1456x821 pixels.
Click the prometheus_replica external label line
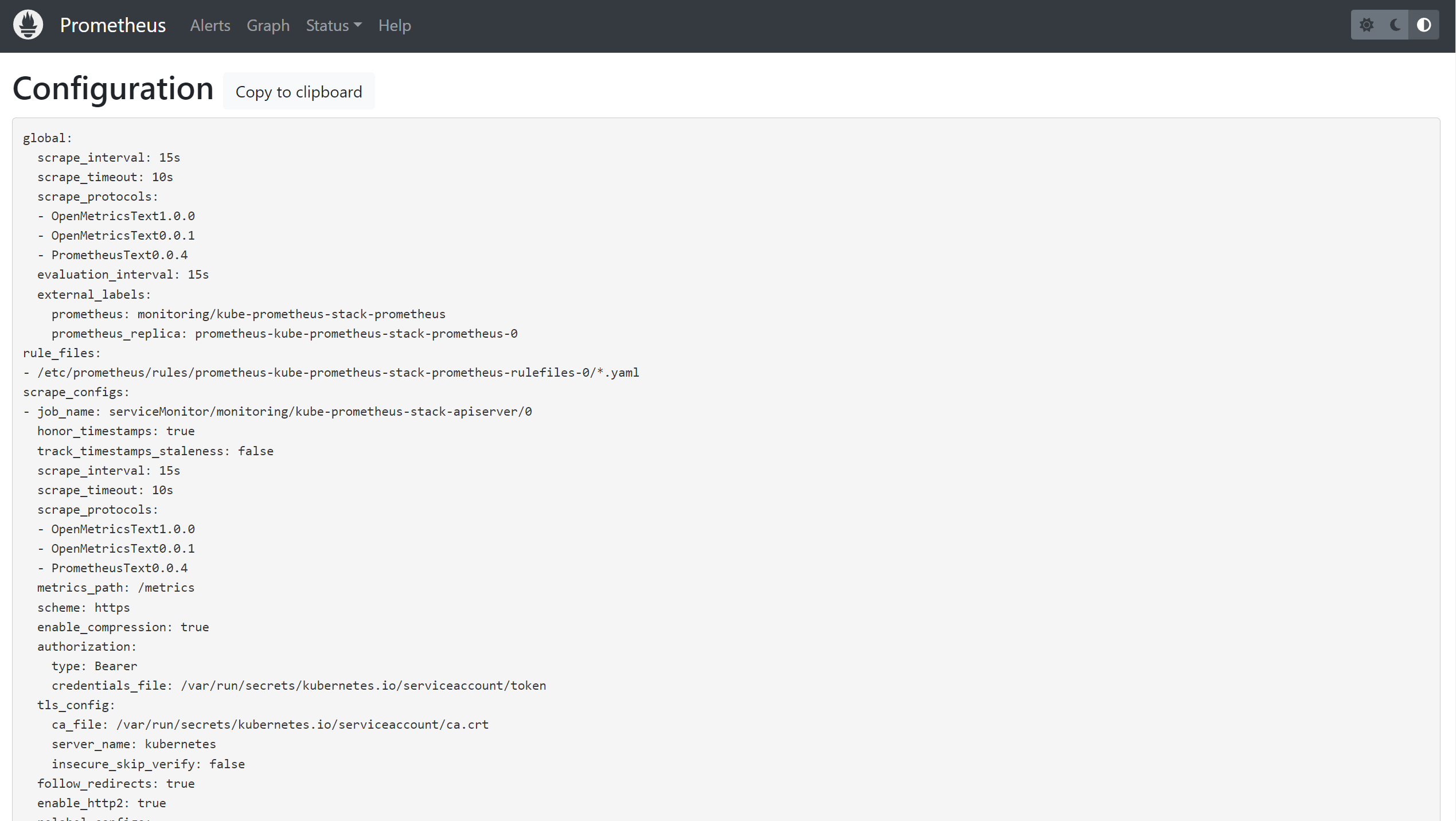[x=284, y=334]
